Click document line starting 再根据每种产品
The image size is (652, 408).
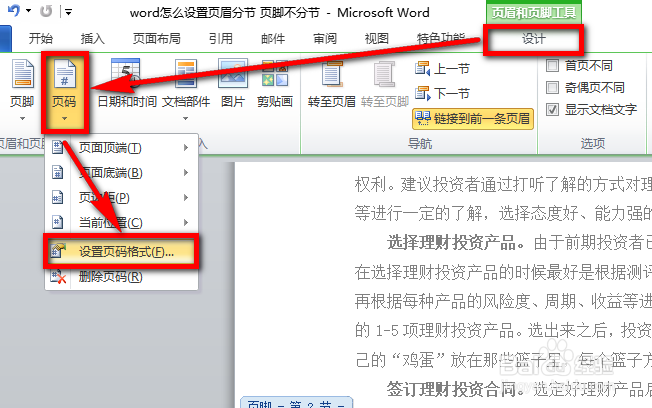click(x=503, y=302)
